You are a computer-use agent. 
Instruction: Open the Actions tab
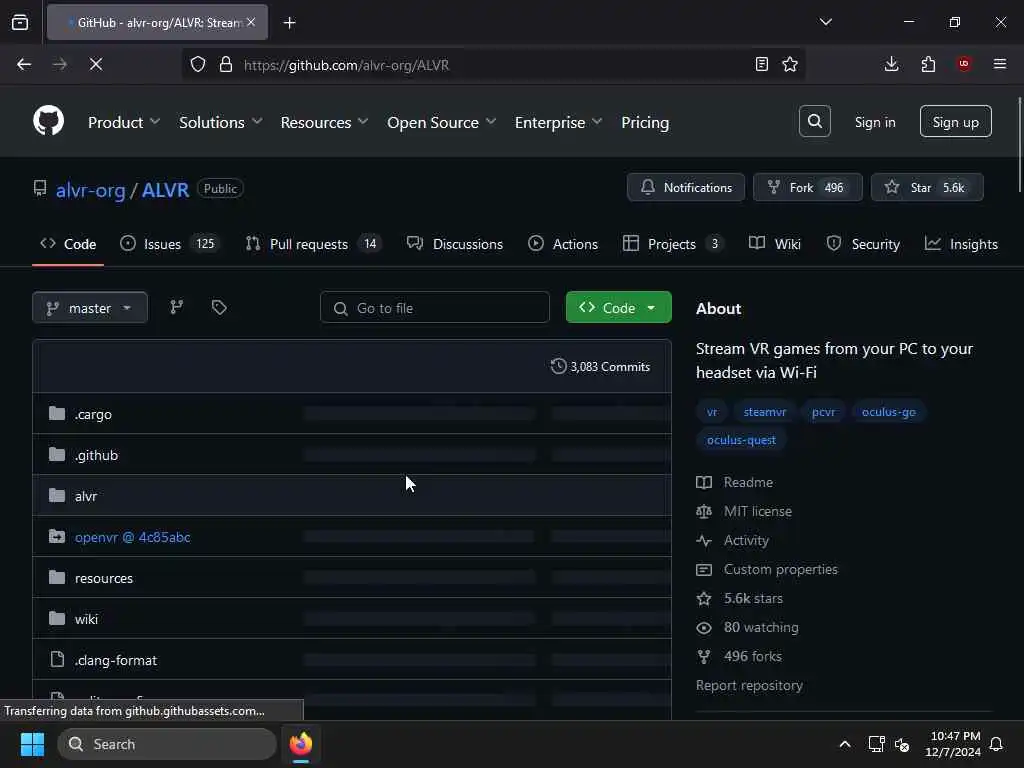563,244
